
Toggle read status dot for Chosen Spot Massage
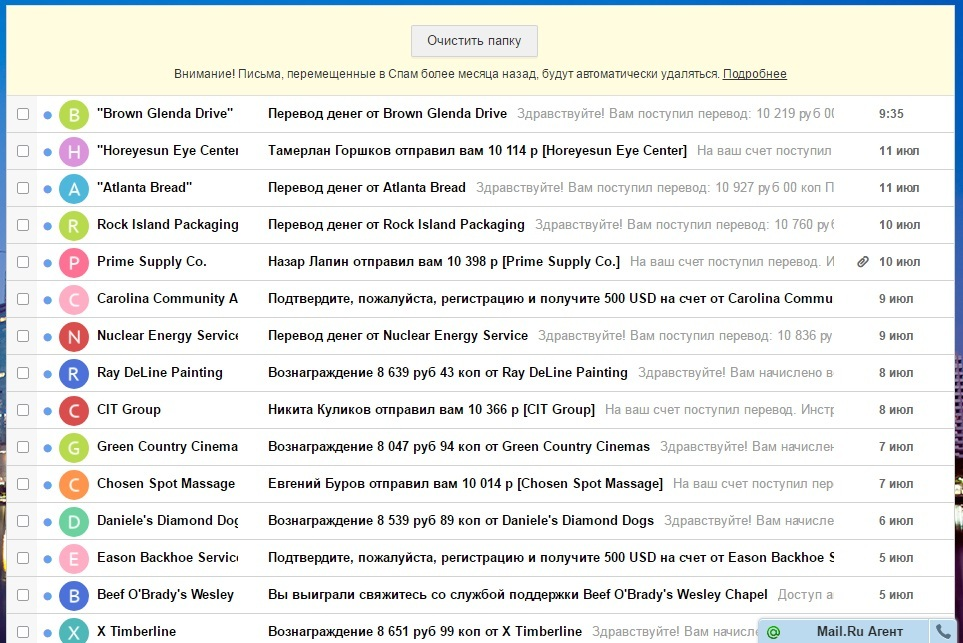tap(47, 485)
